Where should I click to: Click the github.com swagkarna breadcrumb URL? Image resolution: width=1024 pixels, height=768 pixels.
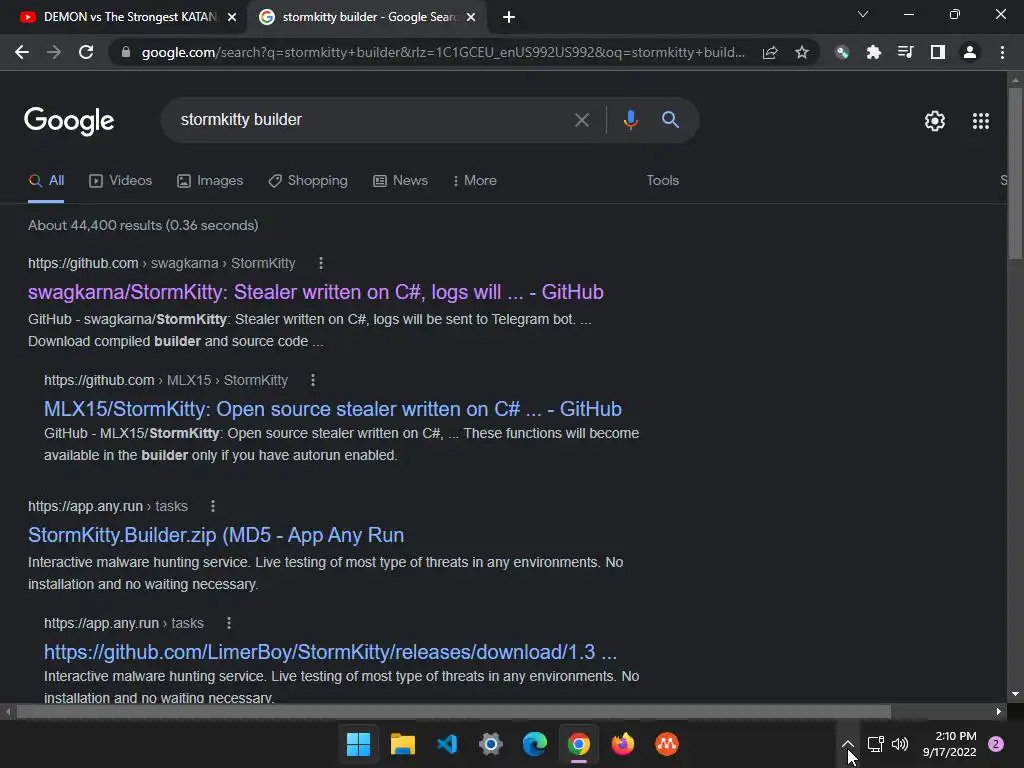(x=162, y=263)
